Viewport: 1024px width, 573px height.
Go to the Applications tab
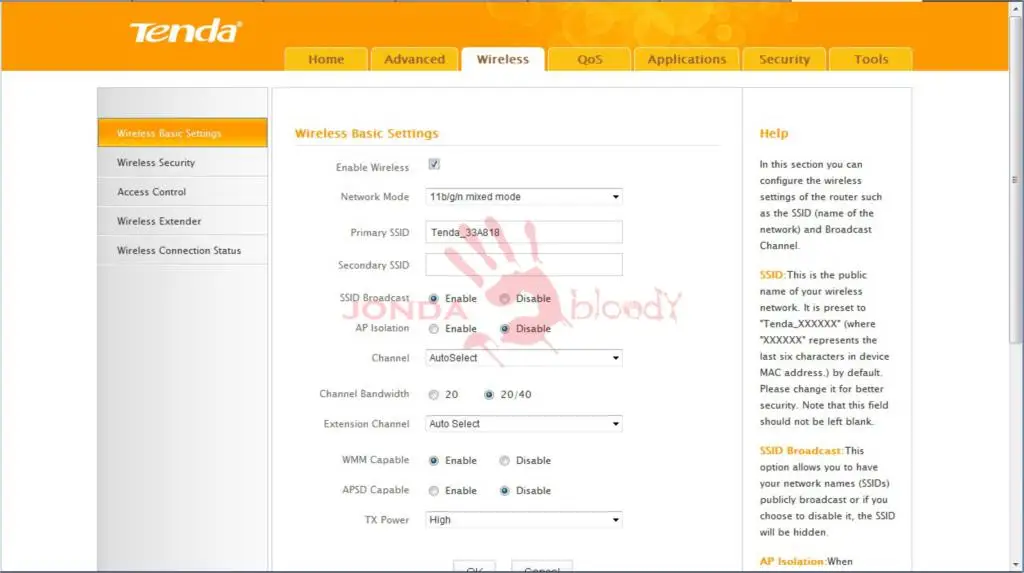(x=686, y=59)
